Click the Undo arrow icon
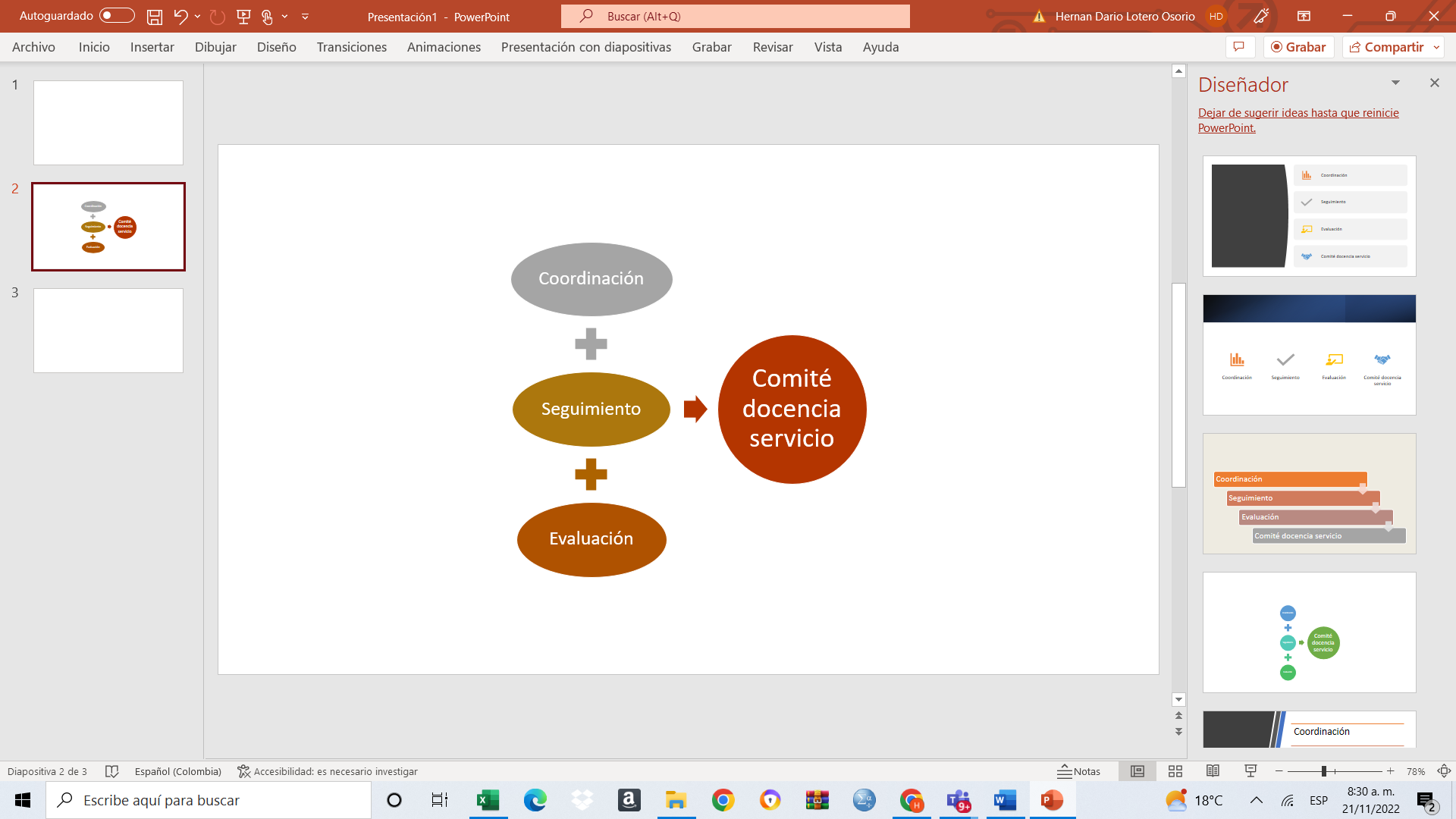This screenshot has height=819, width=1456. [x=180, y=16]
